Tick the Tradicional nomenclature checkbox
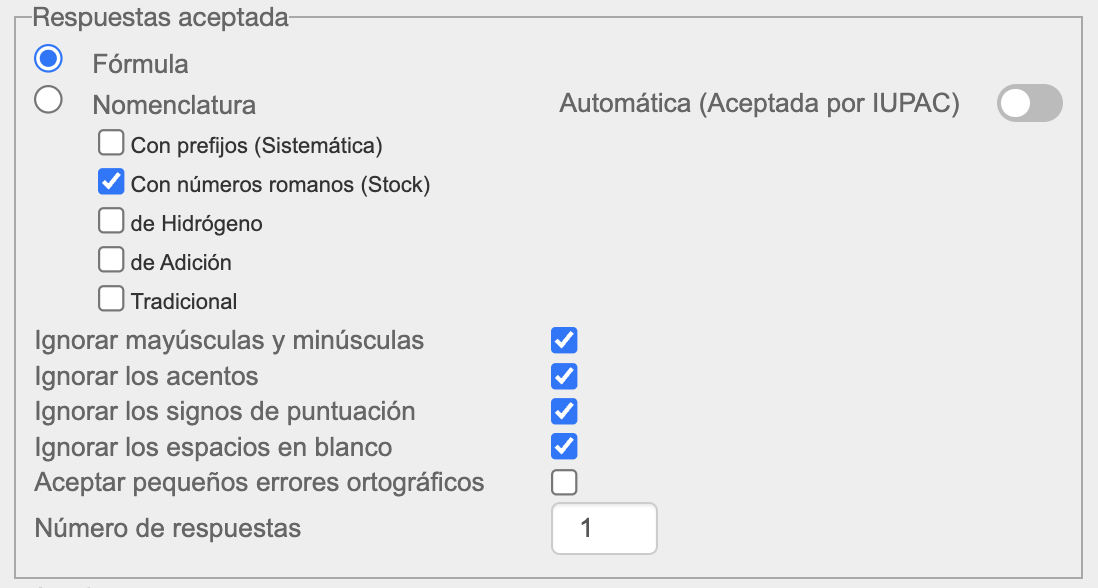 [111, 299]
